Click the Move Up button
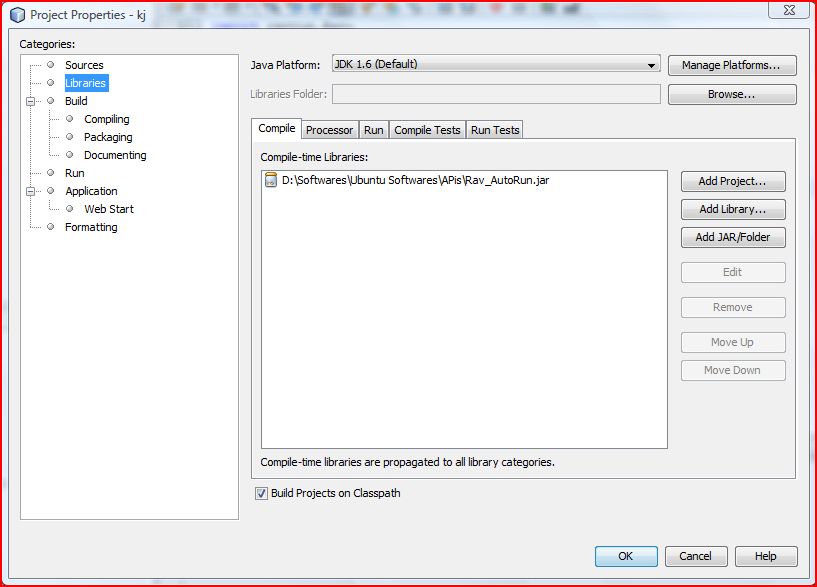Screen dimensions: 817x587 click(x=733, y=342)
